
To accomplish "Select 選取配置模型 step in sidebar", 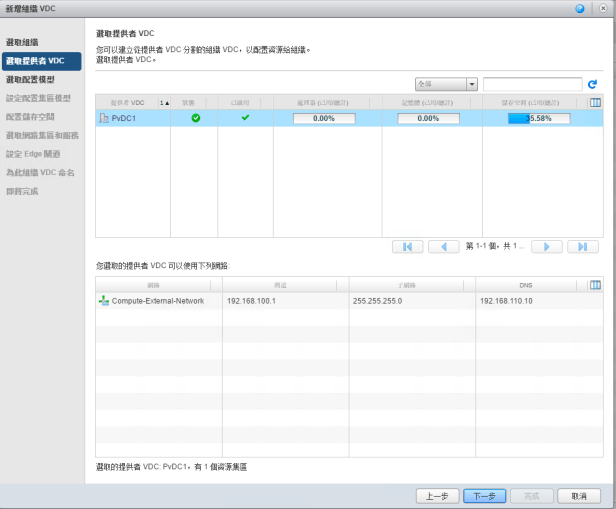I will pos(30,79).
